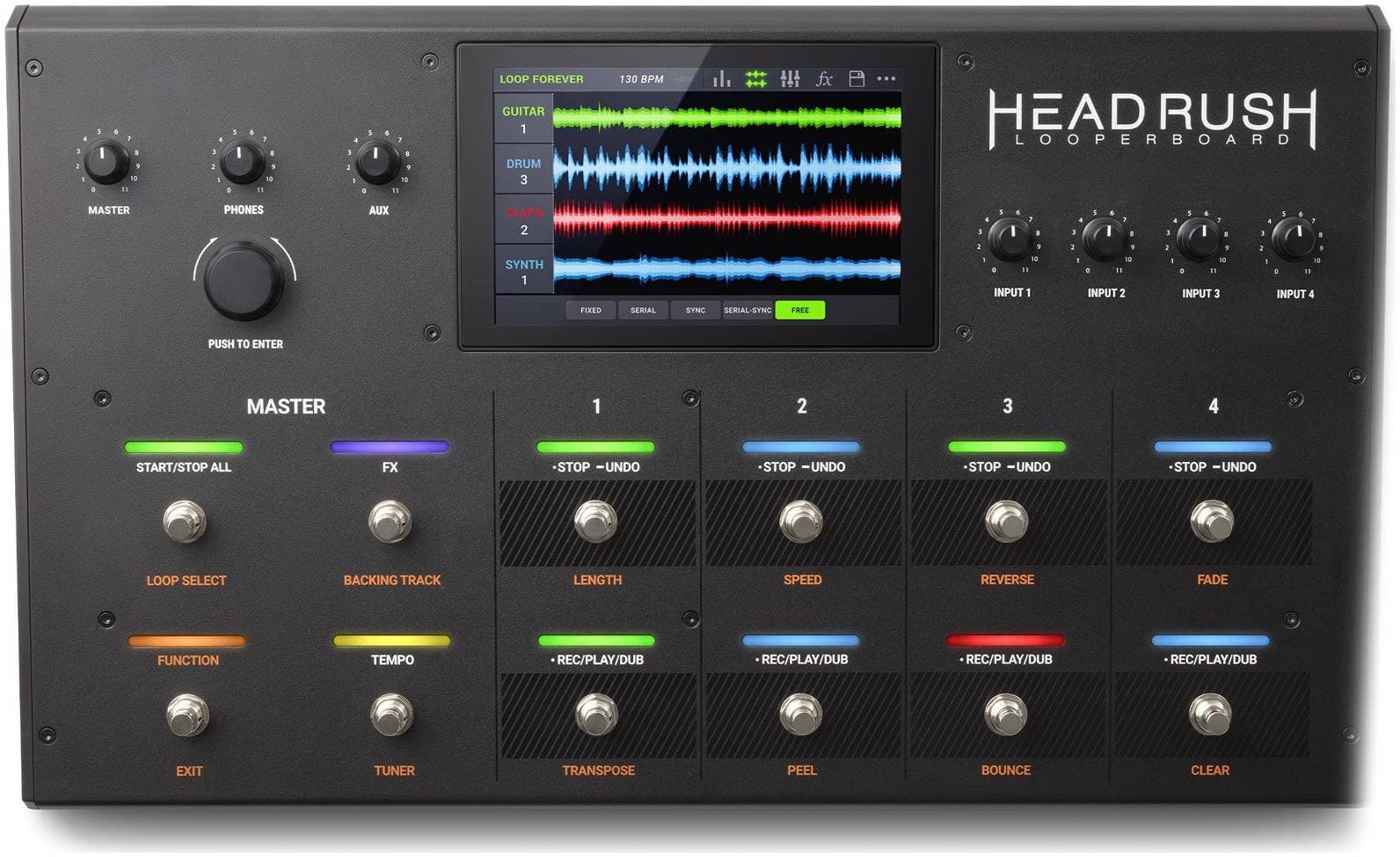Hit track 3 STOP-UNDO footswitch above REVERSE

pyautogui.click(x=1007, y=521)
